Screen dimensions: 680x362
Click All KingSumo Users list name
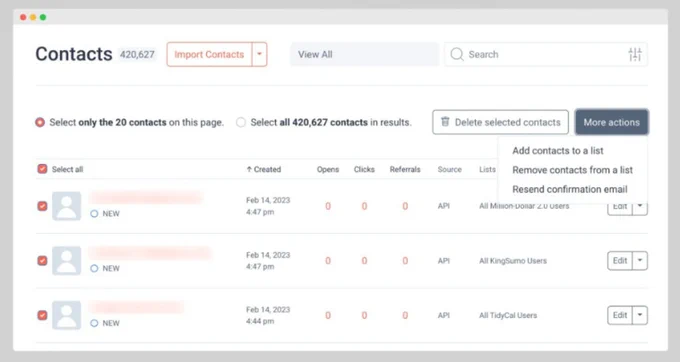pyautogui.click(x=513, y=261)
